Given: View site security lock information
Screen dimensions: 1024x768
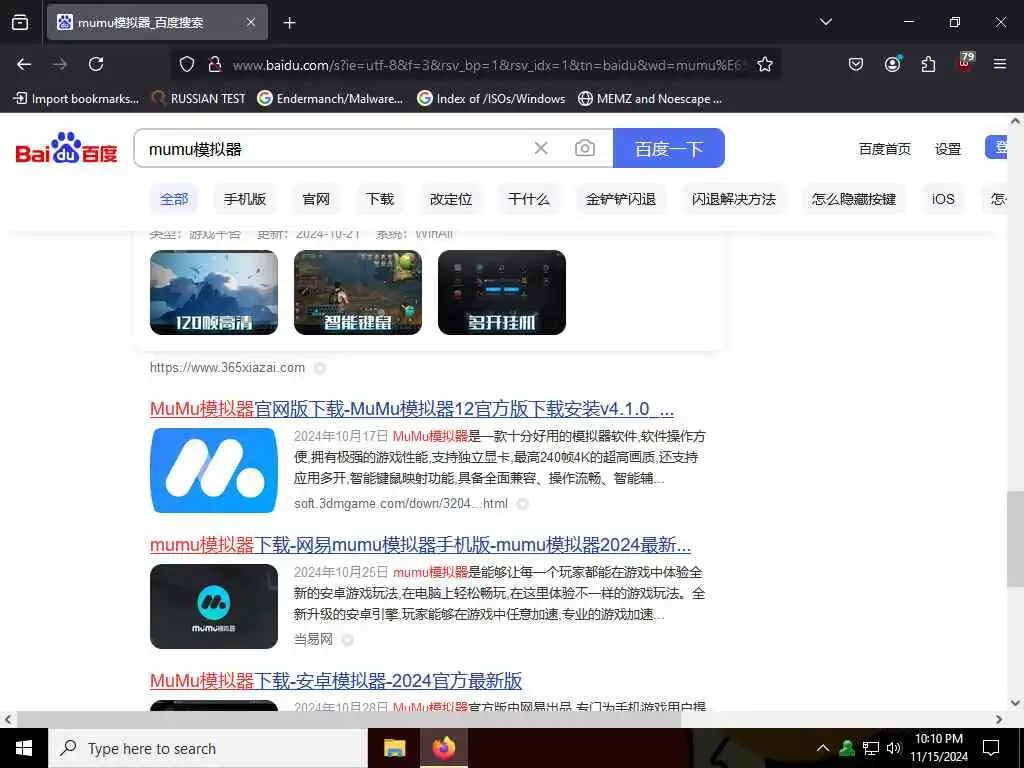Looking at the screenshot, I should click(214, 64).
